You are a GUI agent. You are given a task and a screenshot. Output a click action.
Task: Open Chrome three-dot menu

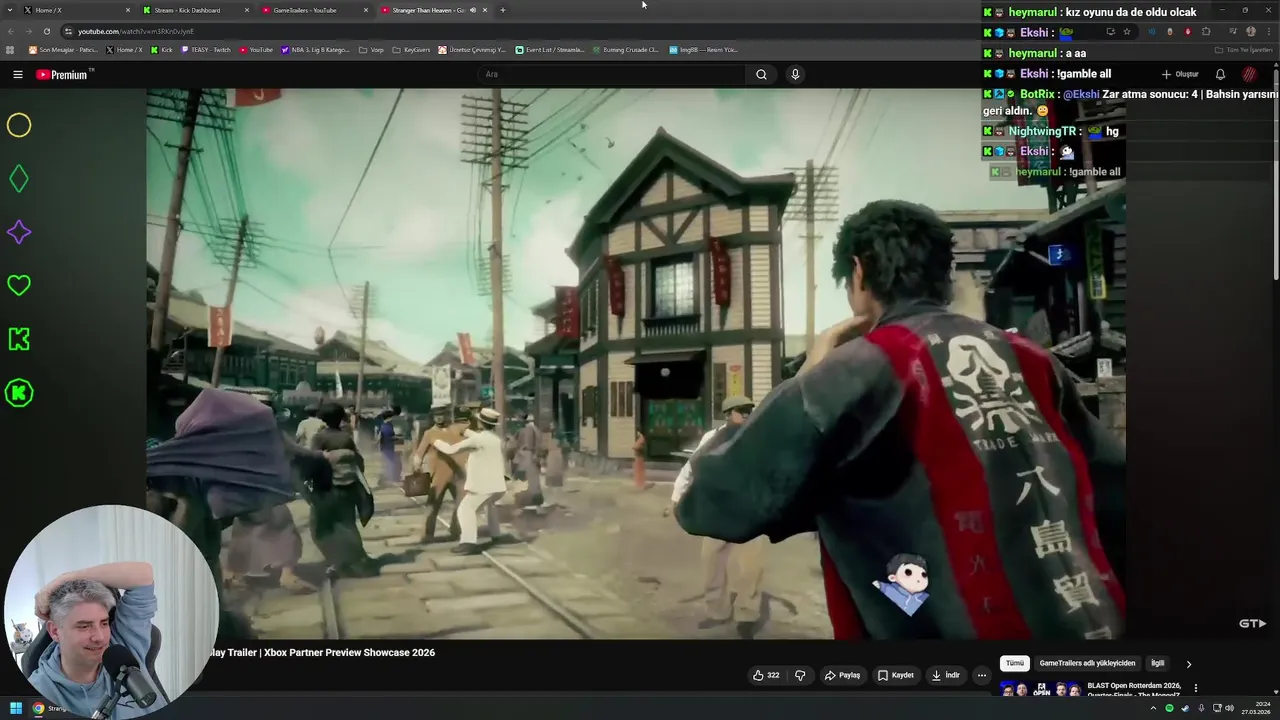(x=1268, y=31)
